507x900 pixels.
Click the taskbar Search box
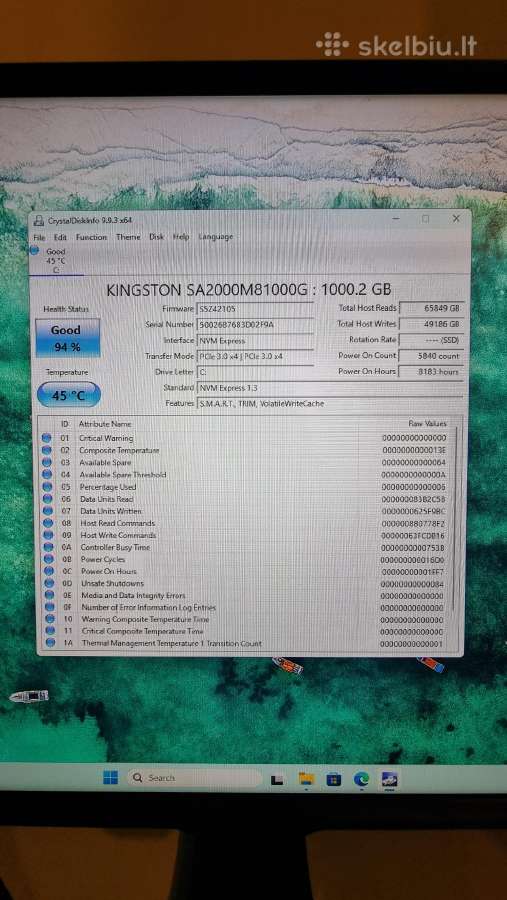pyautogui.click(x=195, y=778)
